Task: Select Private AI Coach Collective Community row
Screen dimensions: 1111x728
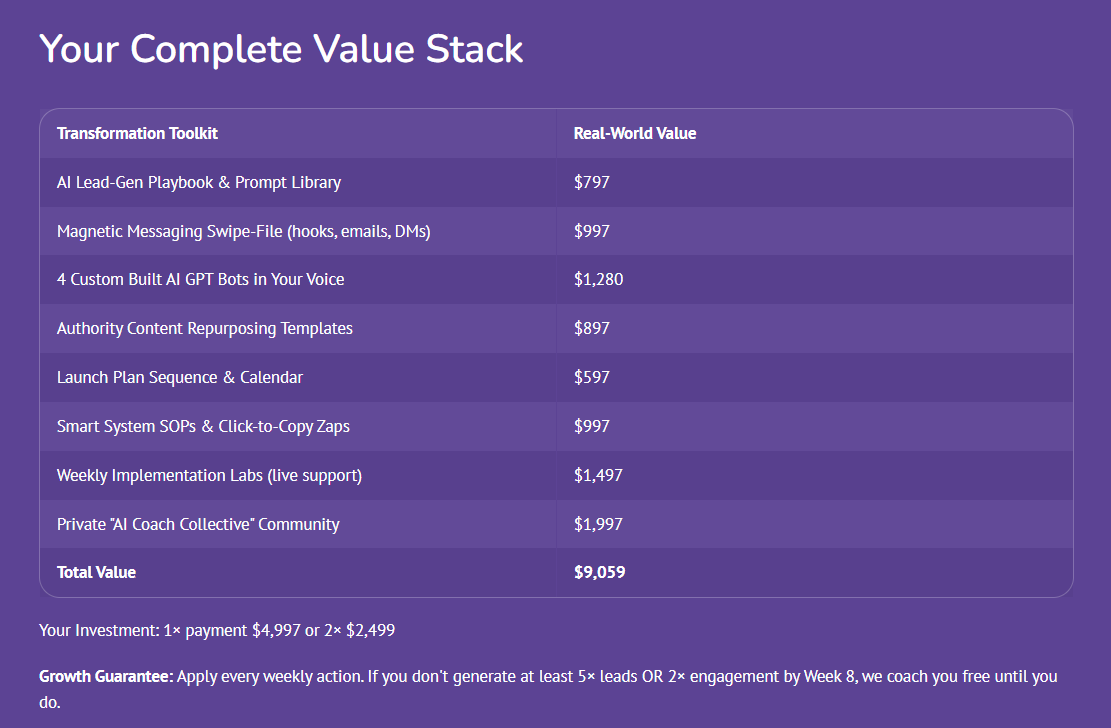Action: point(198,524)
